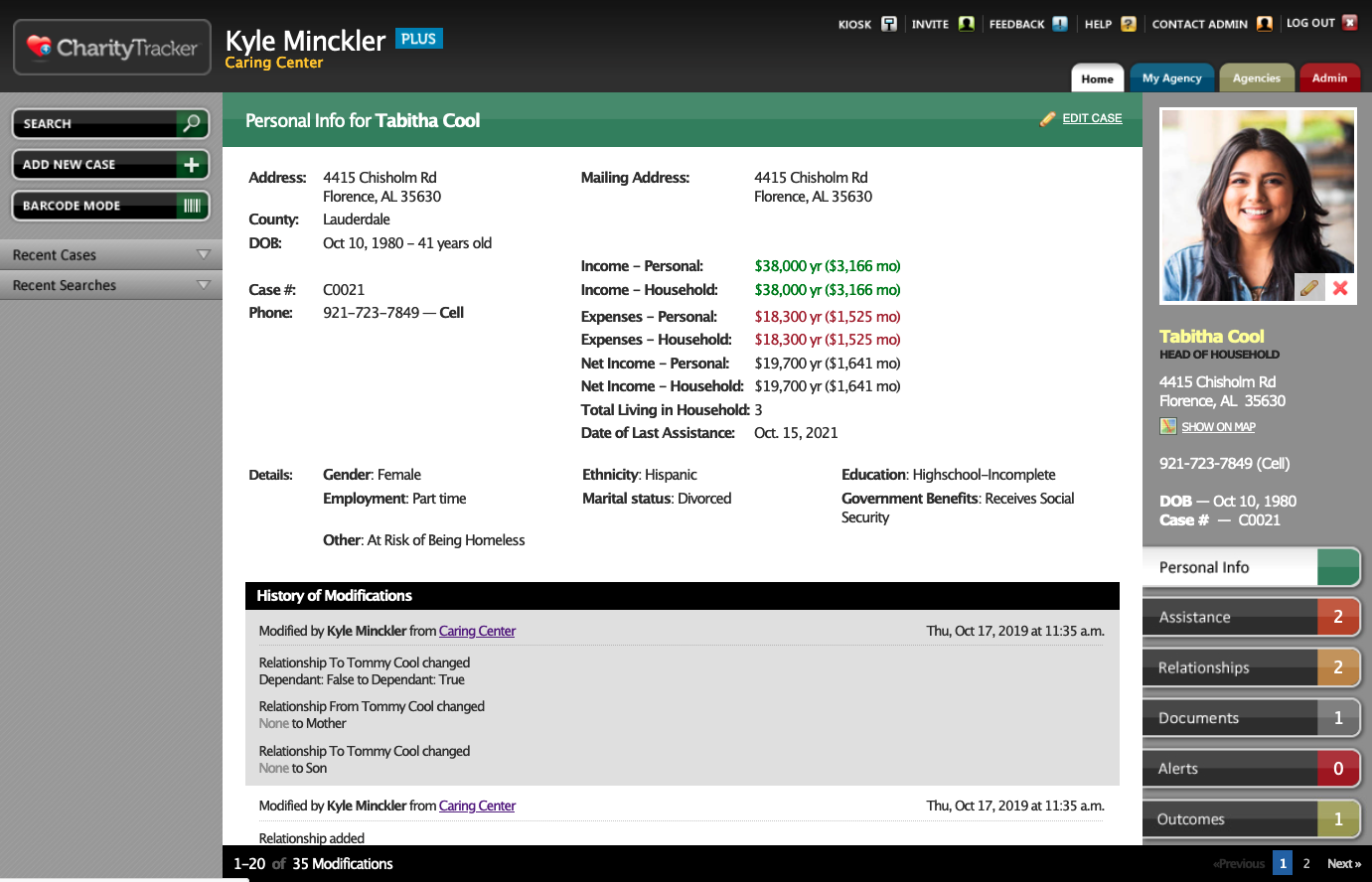Add a new case with the plus icon
The height and width of the screenshot is (882, 1372).
click(x=192, y=164)
